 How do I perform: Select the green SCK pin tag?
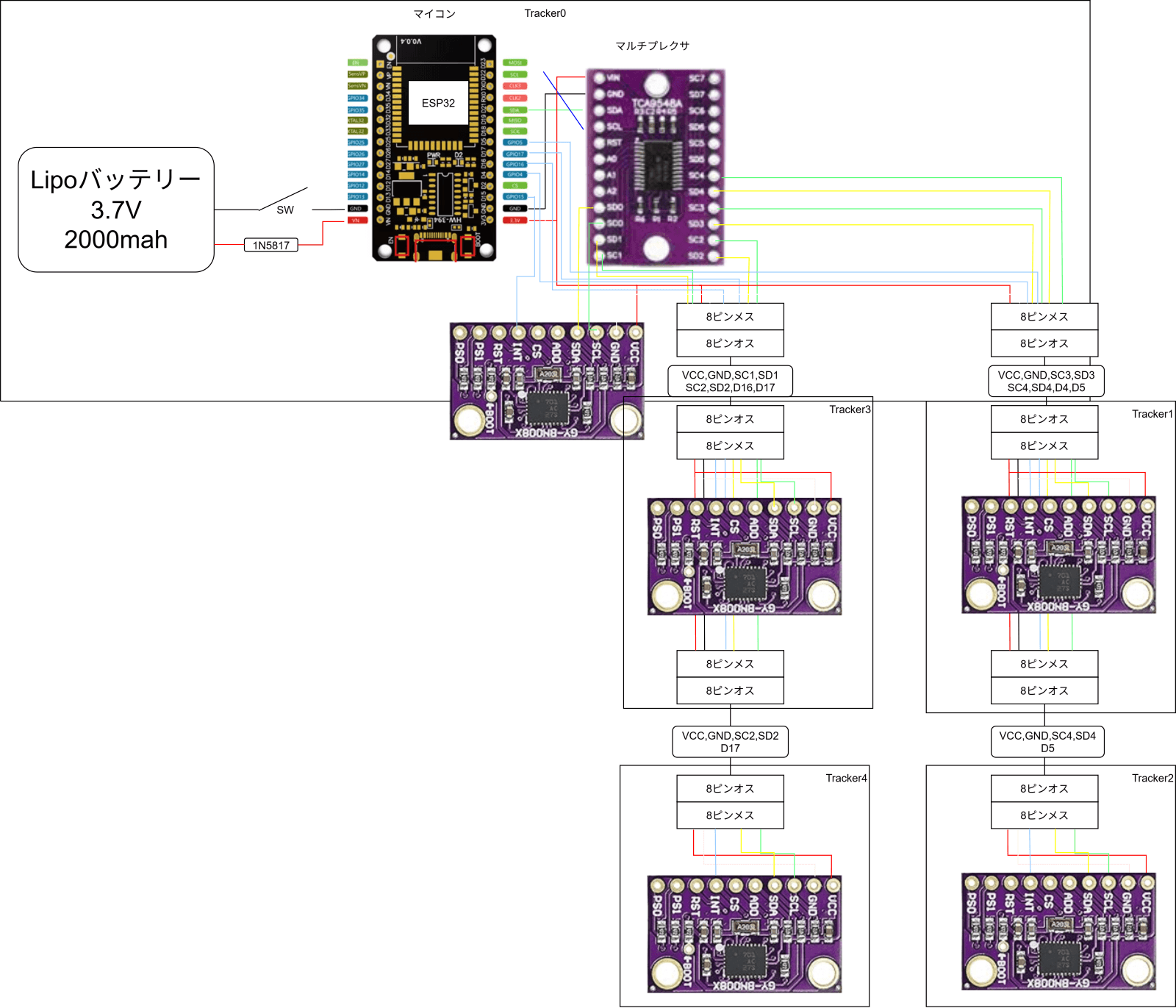[x=514, y=132]
